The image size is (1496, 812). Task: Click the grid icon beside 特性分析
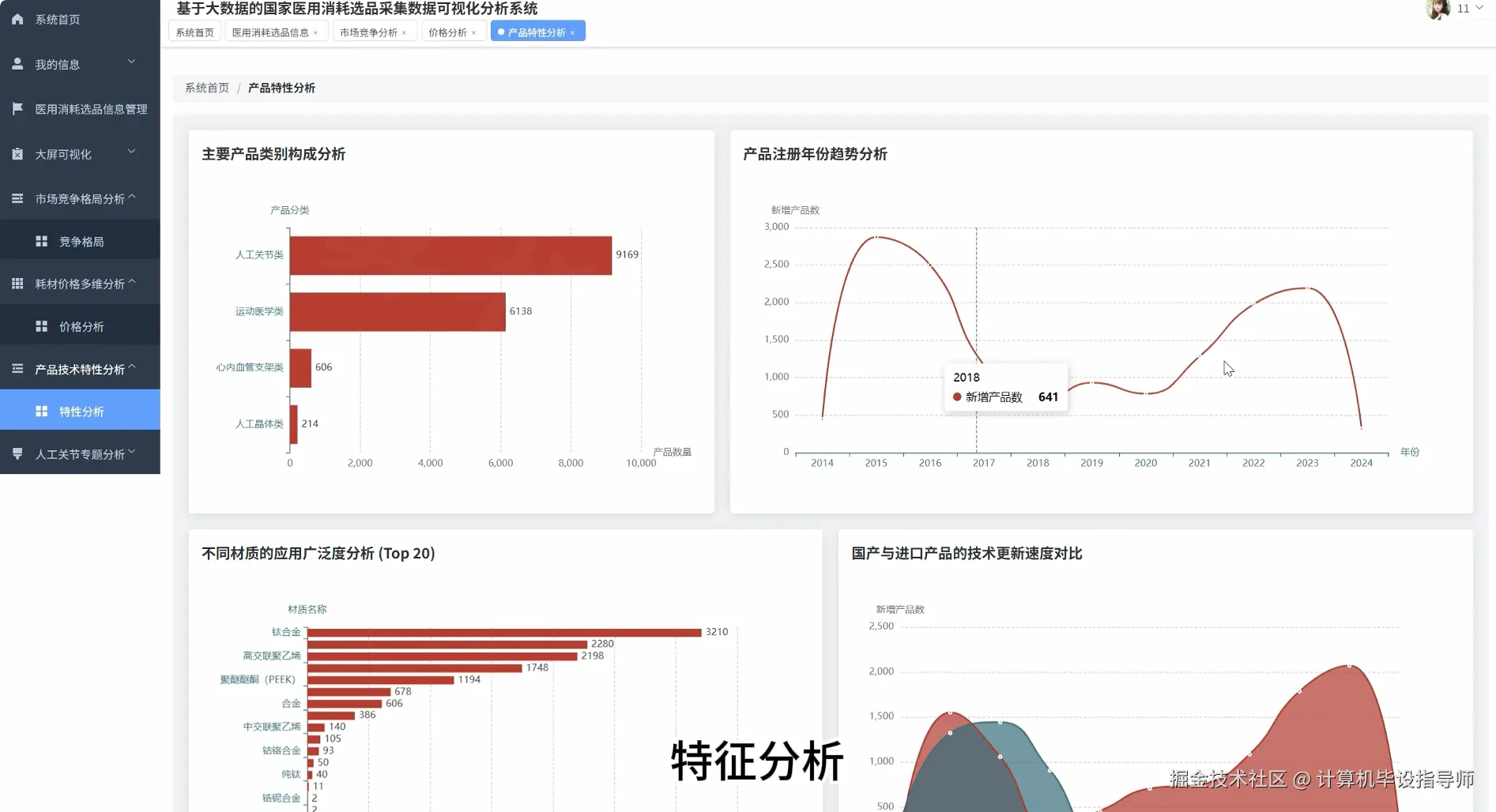(x=42, y=411)
